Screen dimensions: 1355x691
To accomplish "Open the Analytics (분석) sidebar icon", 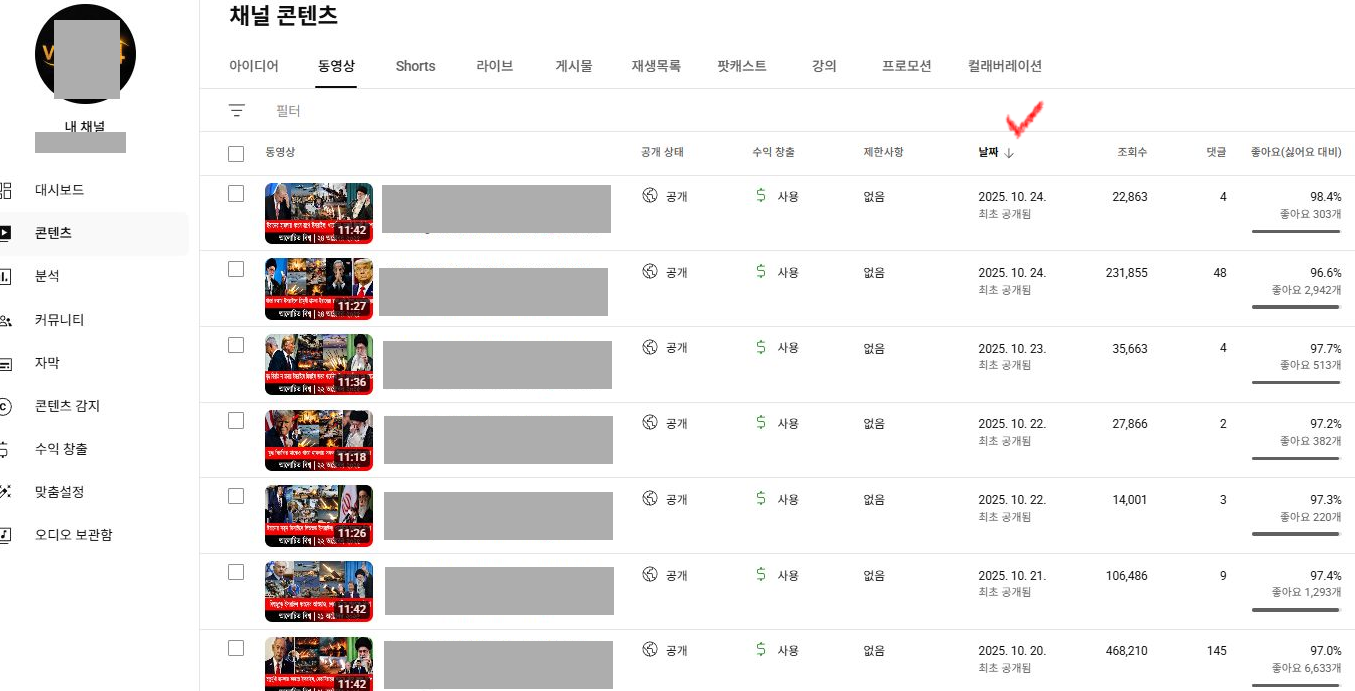I will (x=6, y=276).
